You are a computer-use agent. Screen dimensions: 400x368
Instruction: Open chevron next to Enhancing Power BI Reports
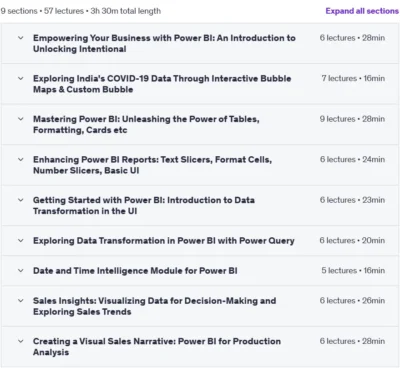click(x=21, y=160)
